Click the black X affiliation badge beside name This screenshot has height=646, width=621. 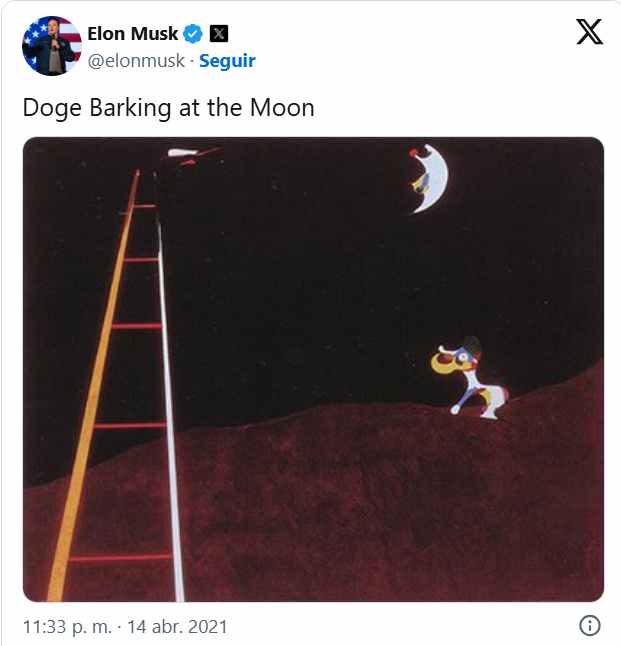(221, 34)
